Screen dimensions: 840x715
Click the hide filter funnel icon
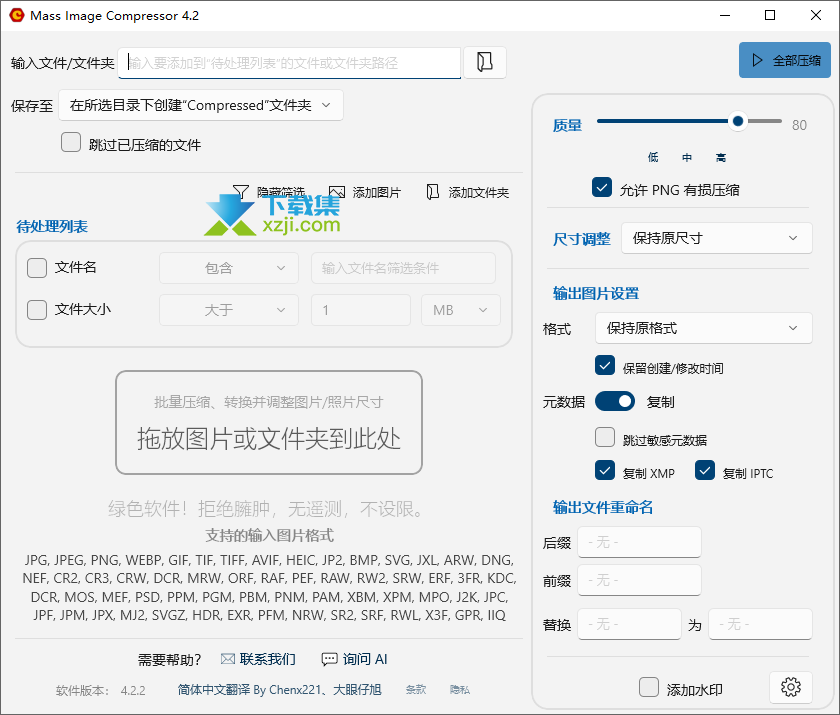tap(240, 192)
